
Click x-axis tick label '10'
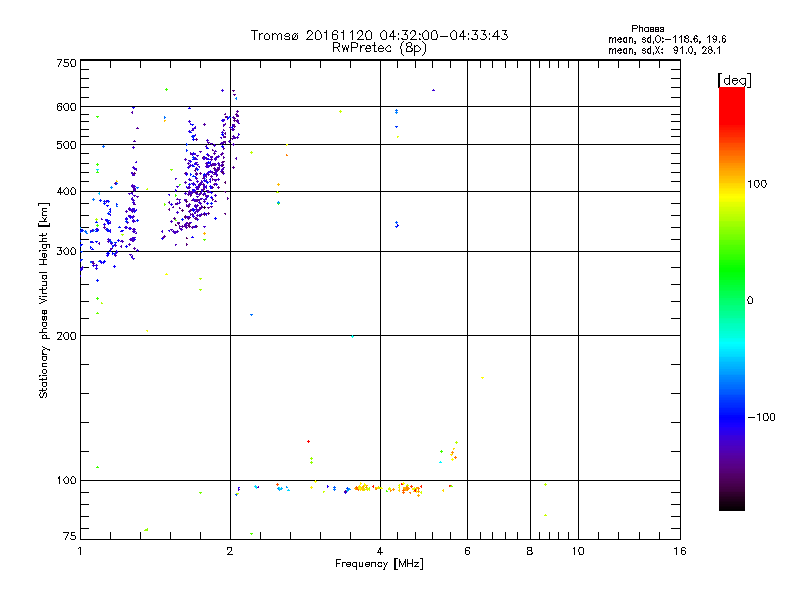click(x=578, y=551)
